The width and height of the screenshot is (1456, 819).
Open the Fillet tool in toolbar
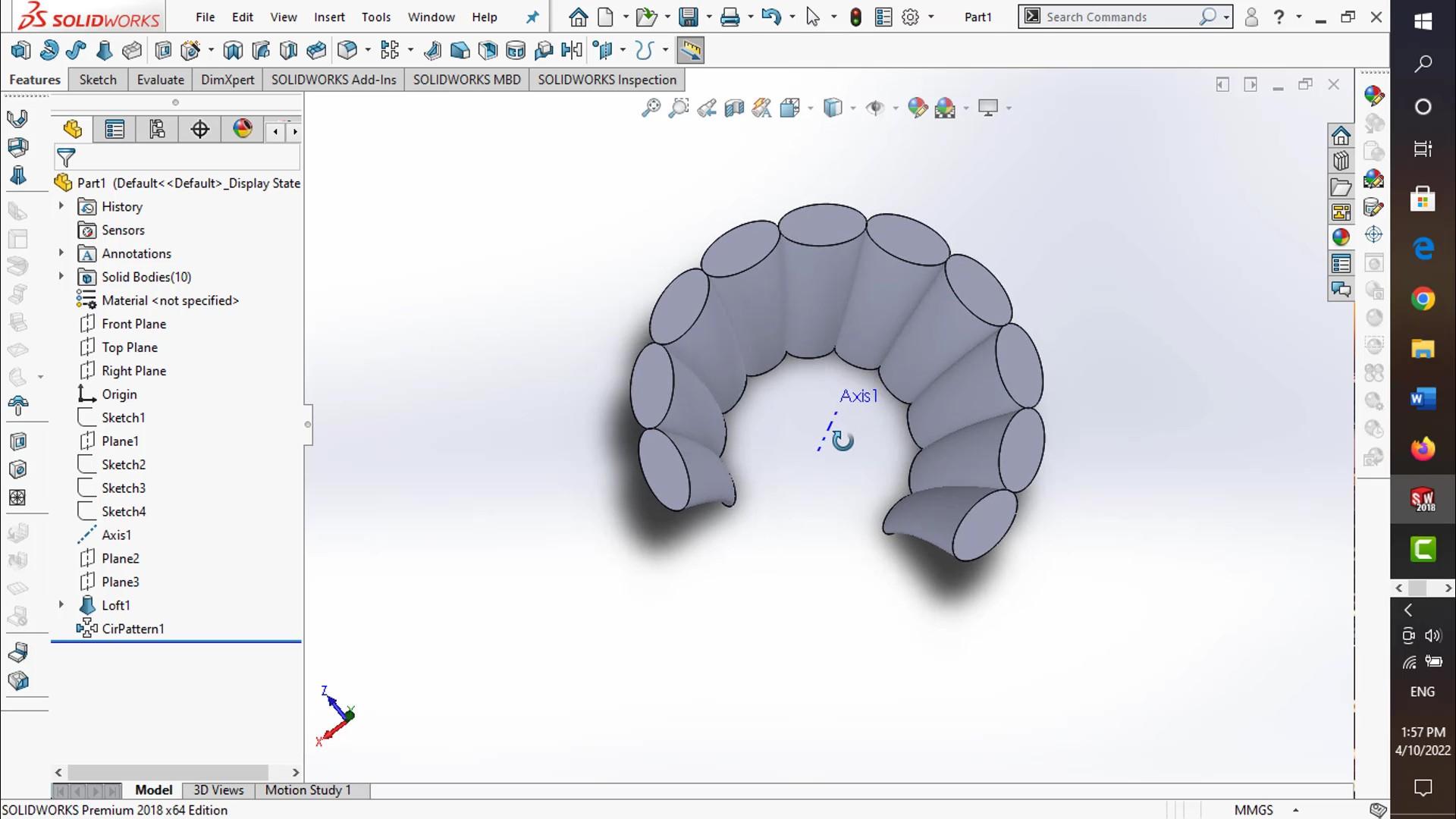347,51
